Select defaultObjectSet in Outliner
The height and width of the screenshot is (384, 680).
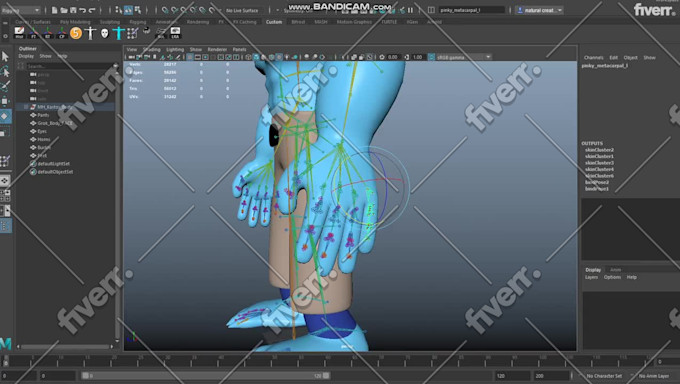[x=55, y=172]
